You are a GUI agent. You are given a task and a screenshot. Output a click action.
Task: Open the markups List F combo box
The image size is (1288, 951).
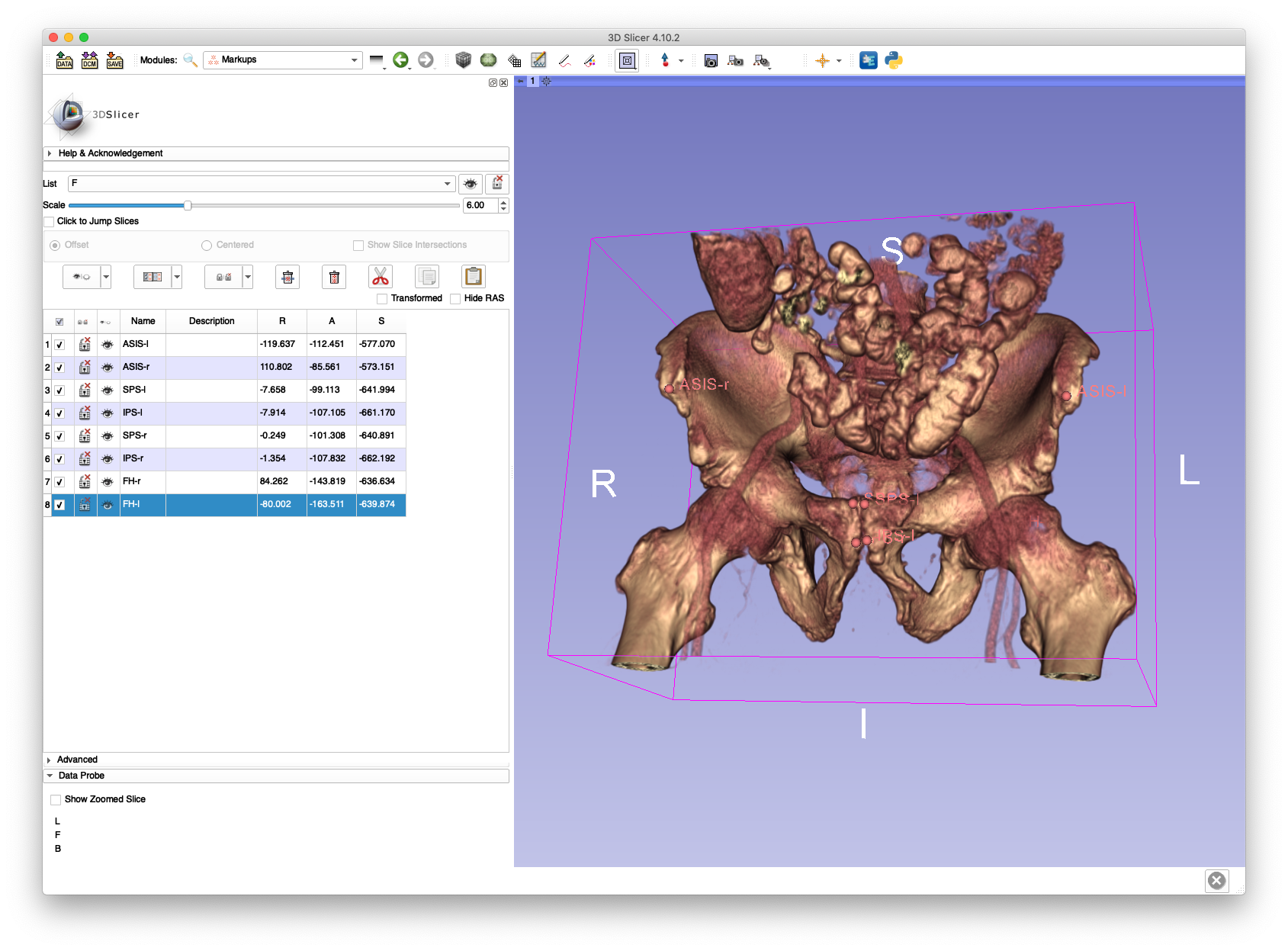coord(262,184)
